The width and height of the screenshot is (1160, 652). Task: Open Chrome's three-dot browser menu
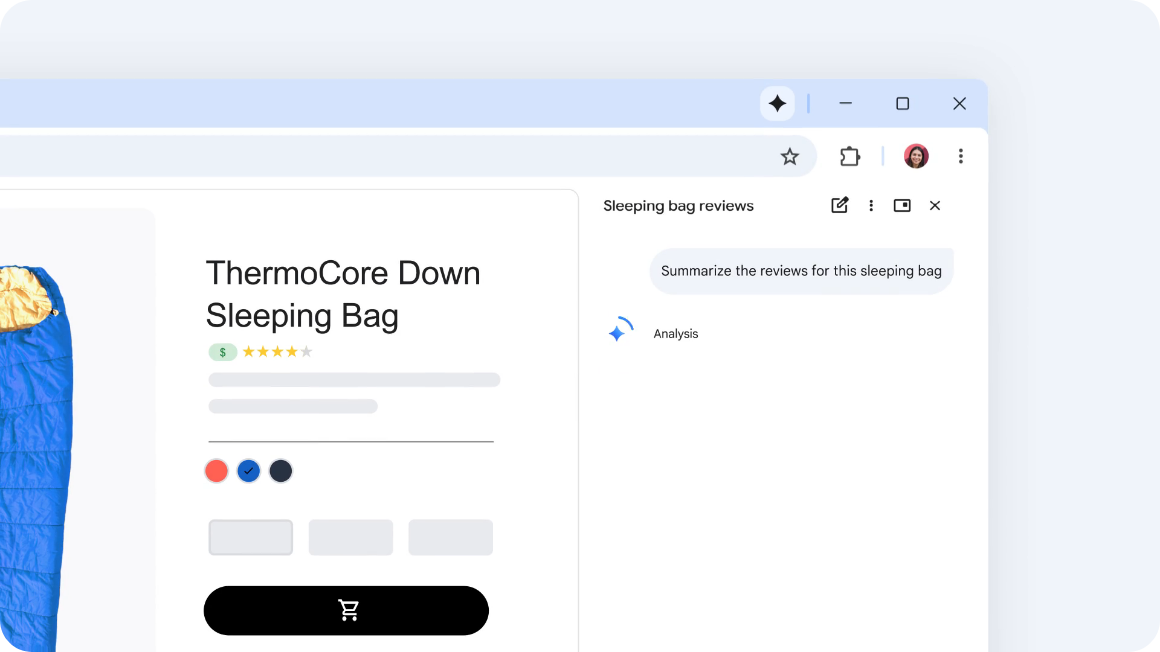[960, 156]
